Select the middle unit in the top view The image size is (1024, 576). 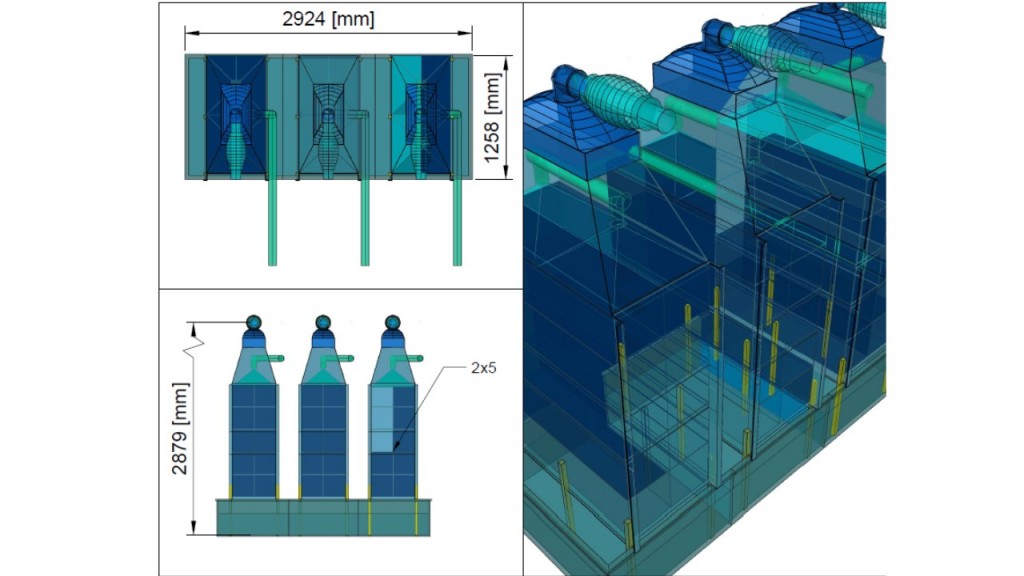point(329,117)
